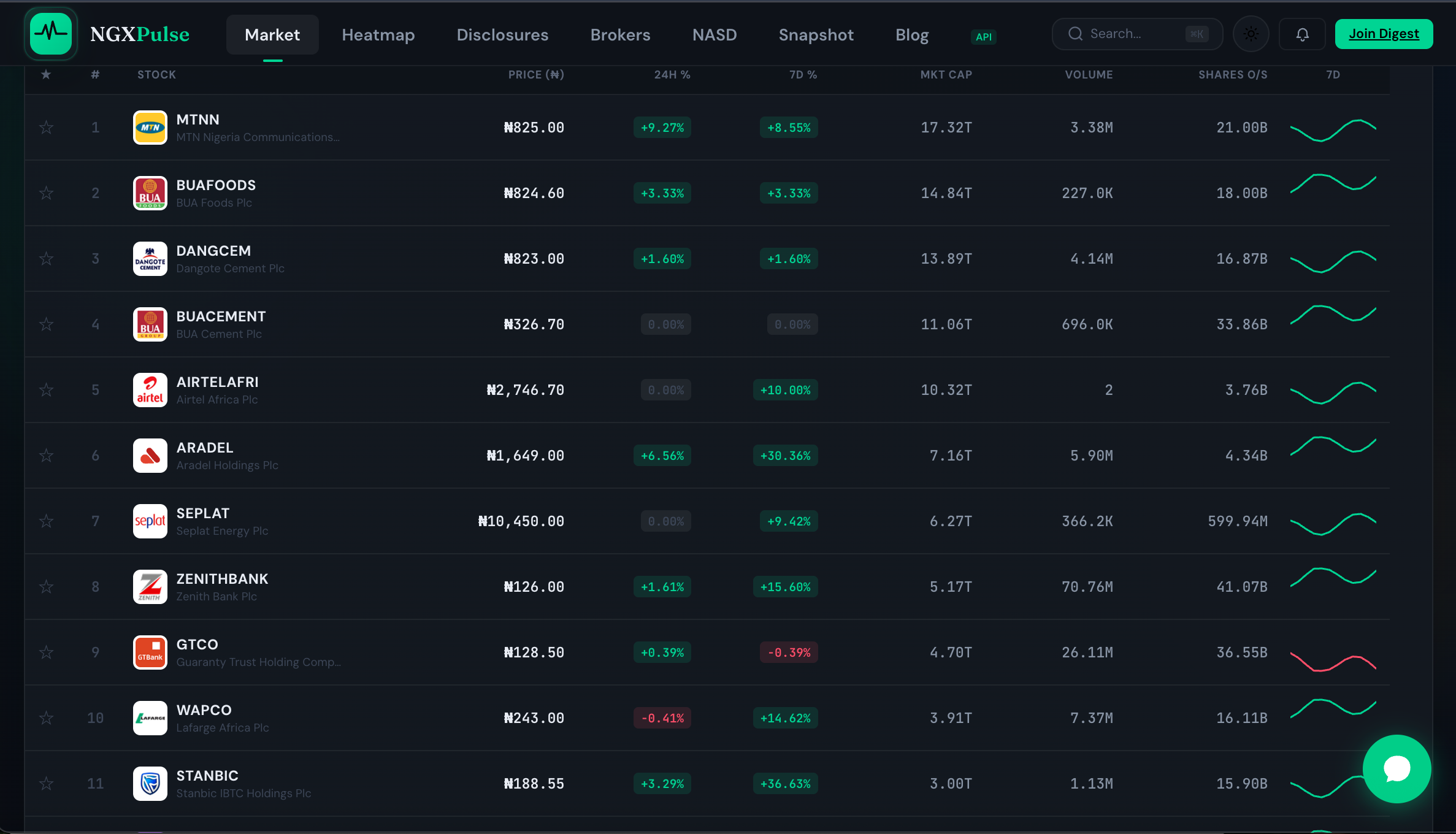Star DANGCEM as a favorite
Screen dimensions: 1456x834
pyautogui.click(x=46, y=259)
